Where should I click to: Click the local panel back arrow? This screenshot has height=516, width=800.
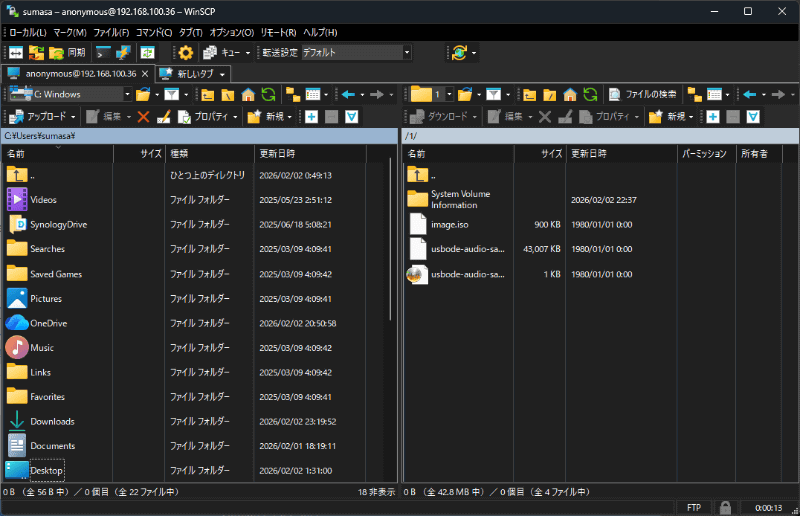point(348,94)
